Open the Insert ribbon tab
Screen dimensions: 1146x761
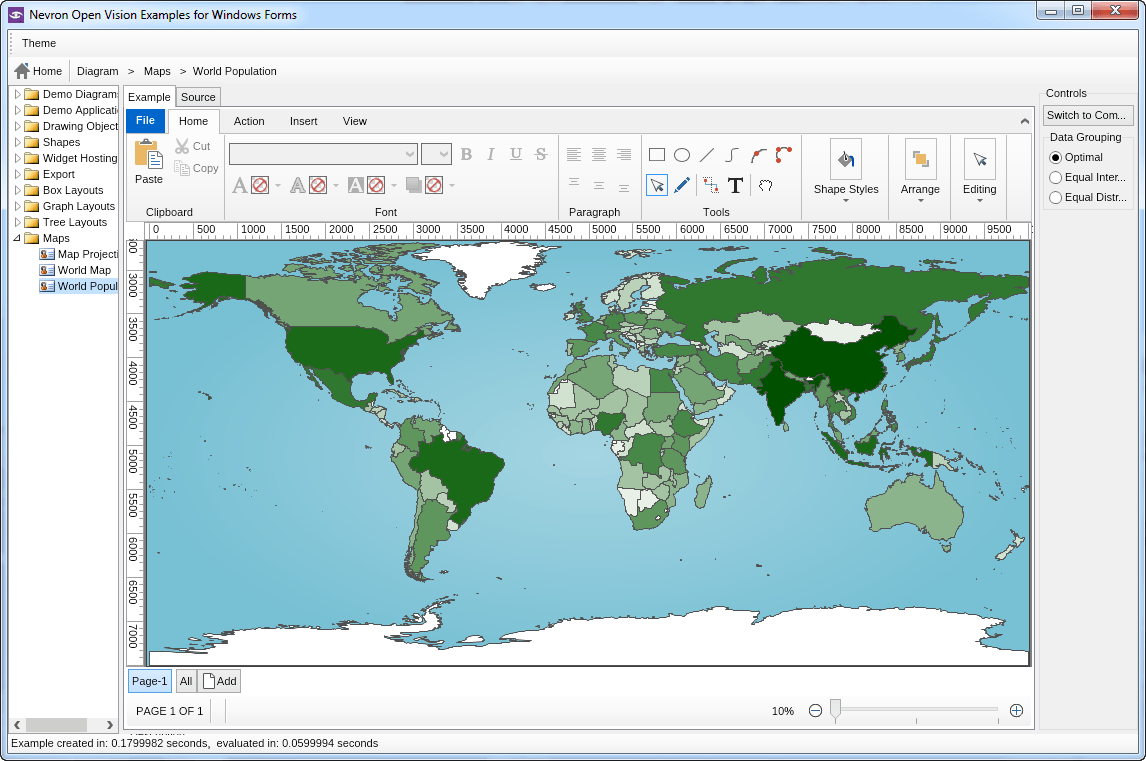pos(303,121)
